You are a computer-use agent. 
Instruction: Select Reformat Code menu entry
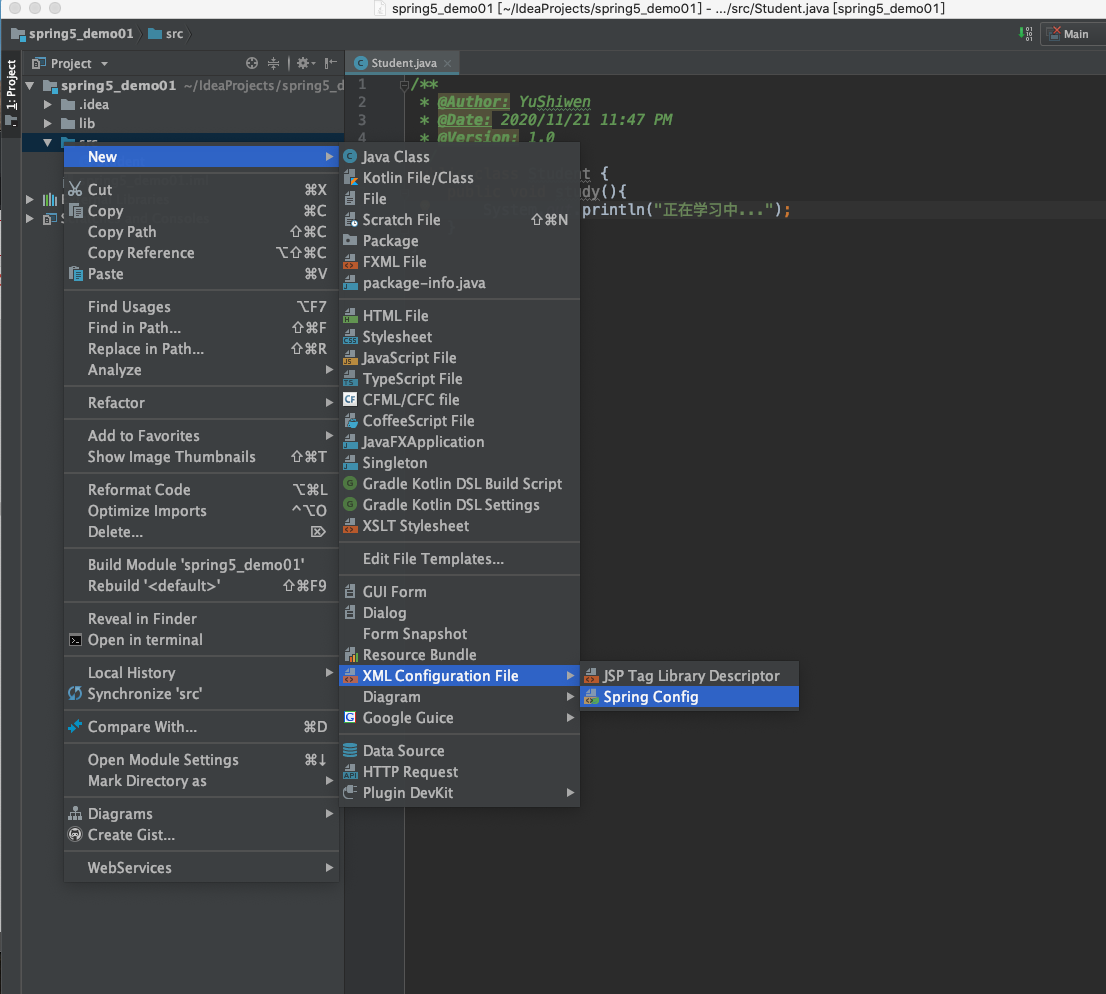tap(201, 490)
